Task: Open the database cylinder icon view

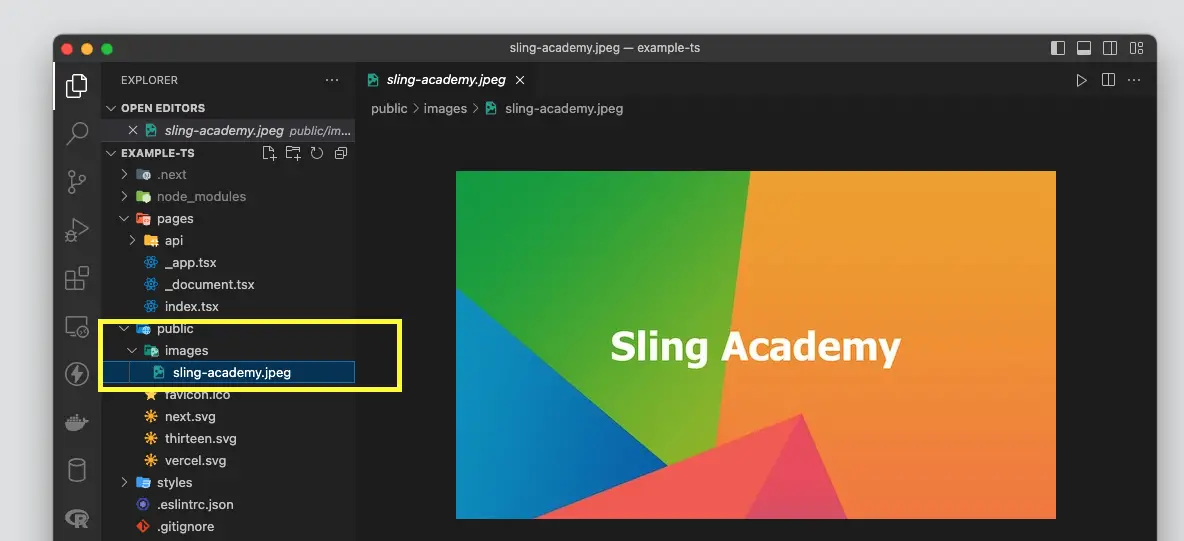Action: [x=76, y=470]
